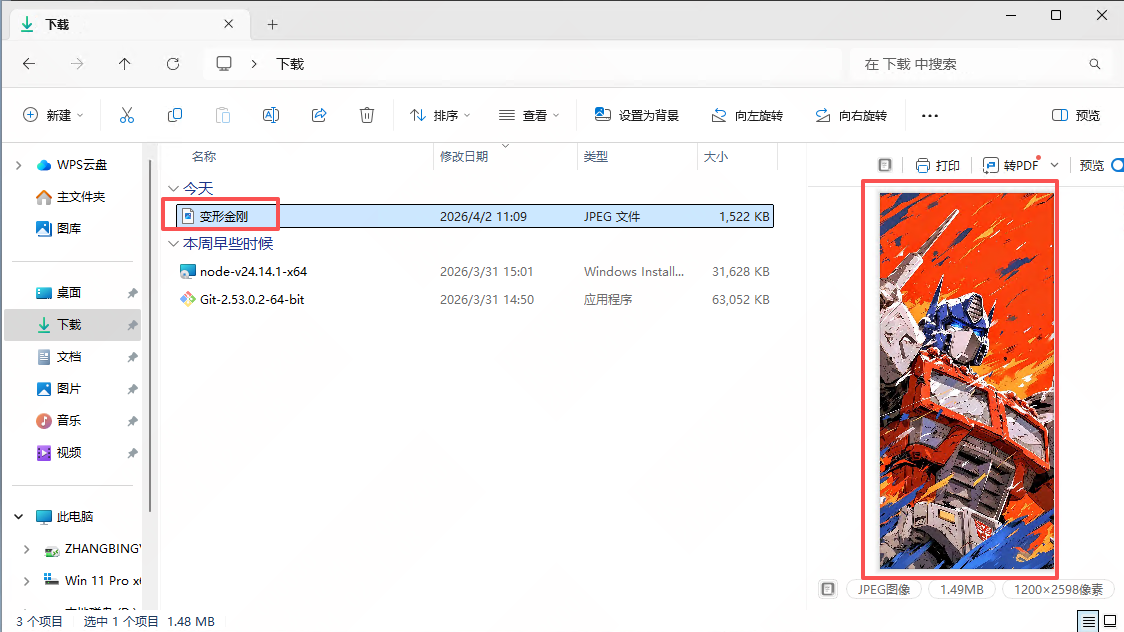Click the info icon beside JPEG图像
Viewport: 1124px width, 632px height.
point(828,590)
